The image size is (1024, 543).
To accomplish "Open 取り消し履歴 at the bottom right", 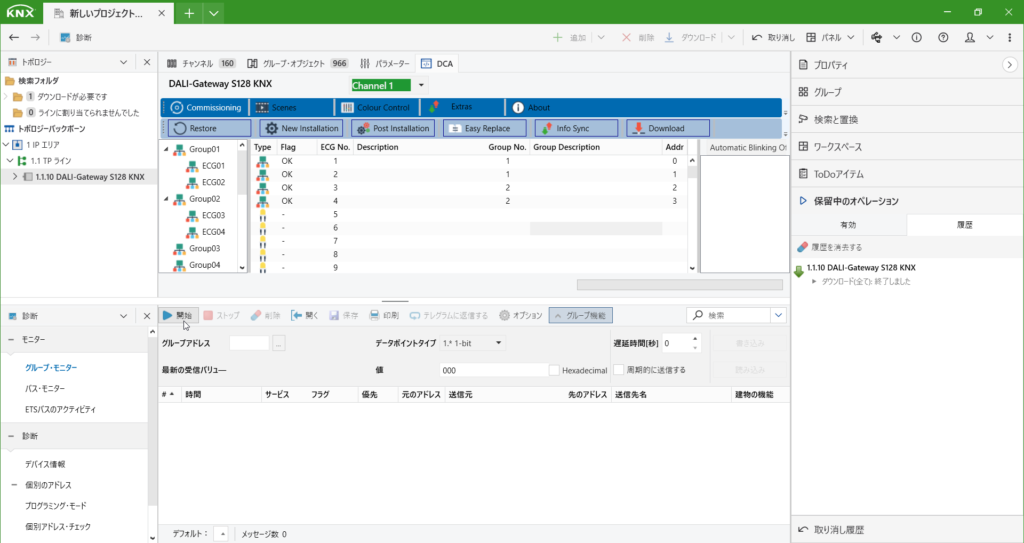I will (839, 530).
